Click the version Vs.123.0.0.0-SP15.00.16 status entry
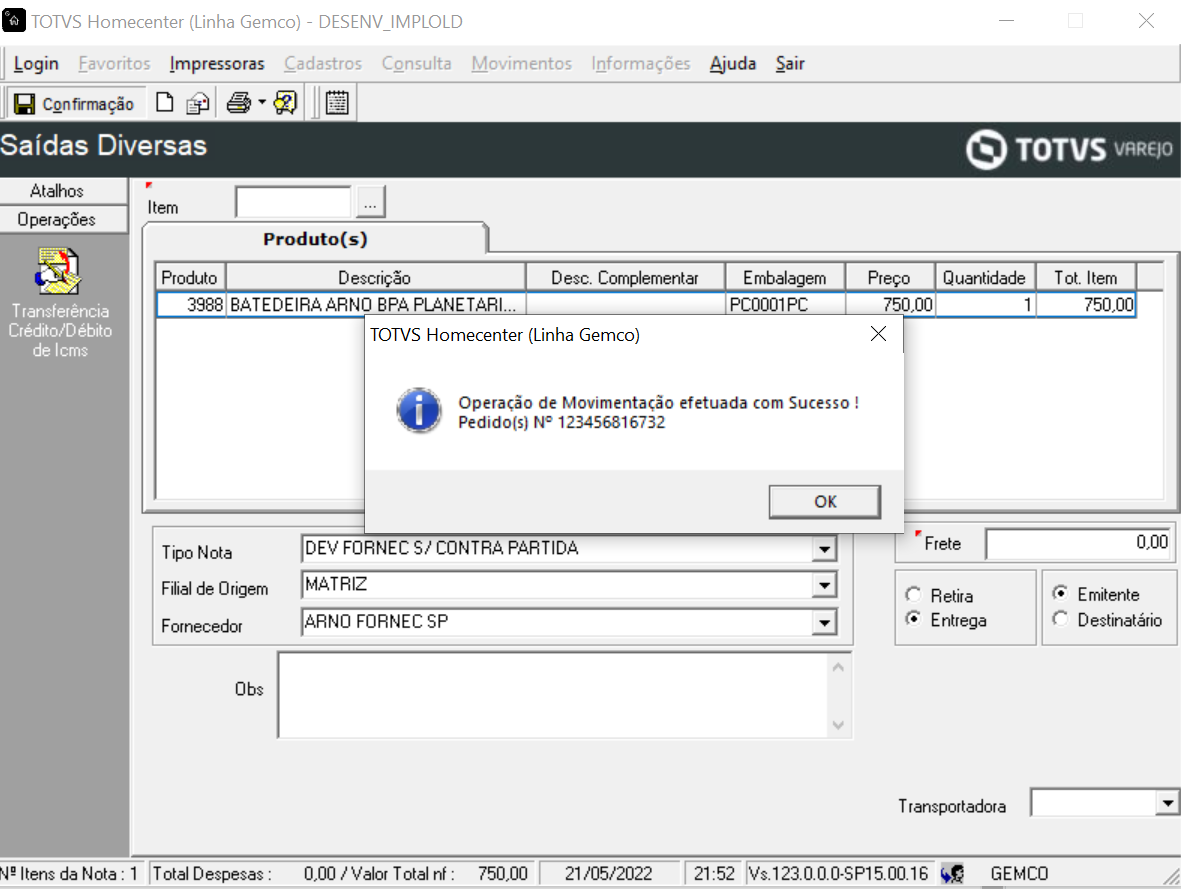This screenshot has width=1181, height=889. coord(838,874)
